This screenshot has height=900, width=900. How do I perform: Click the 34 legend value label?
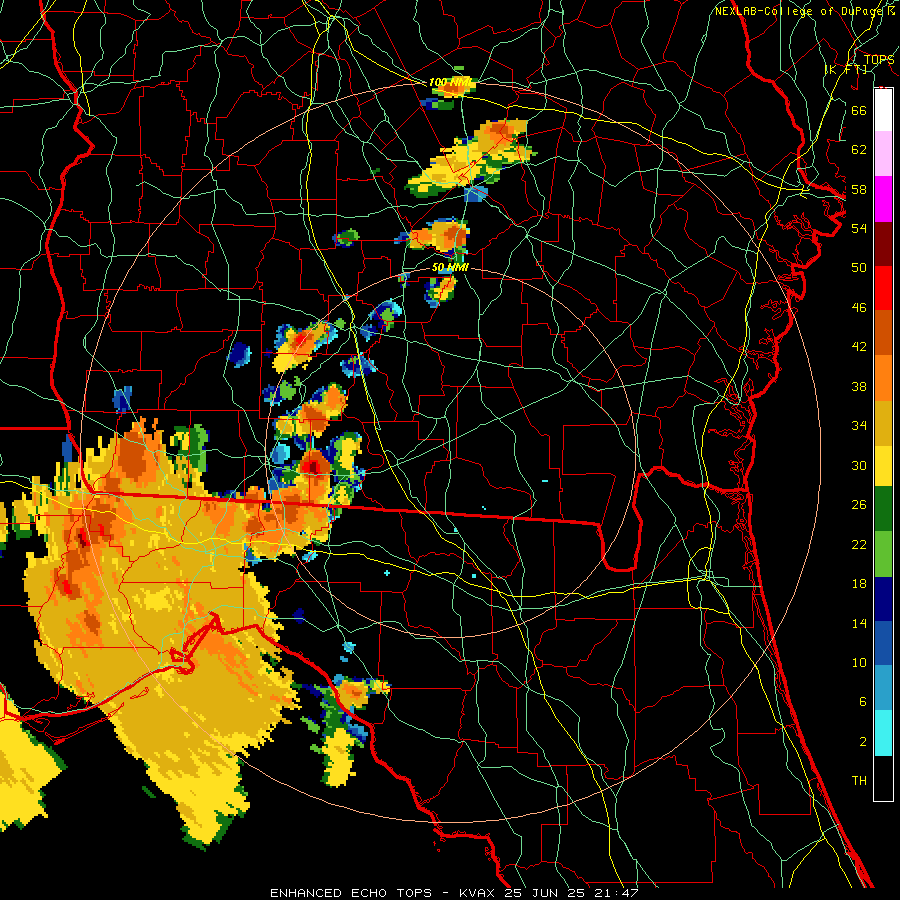(859, 426)
